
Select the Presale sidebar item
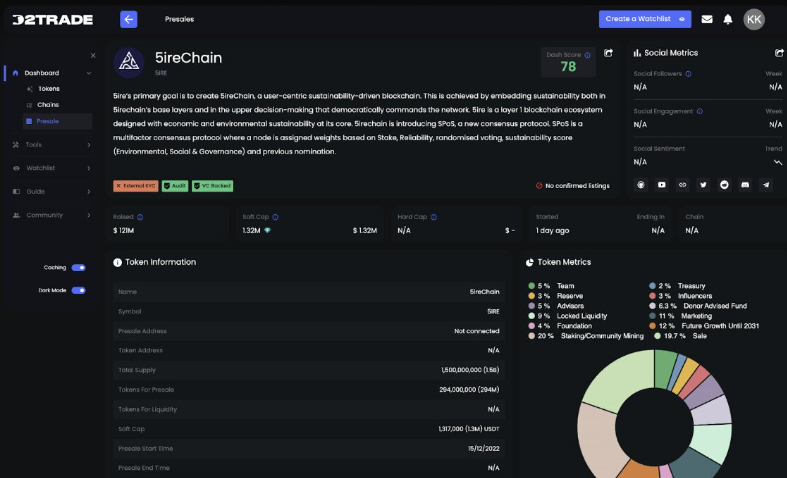tap(57, 121)
